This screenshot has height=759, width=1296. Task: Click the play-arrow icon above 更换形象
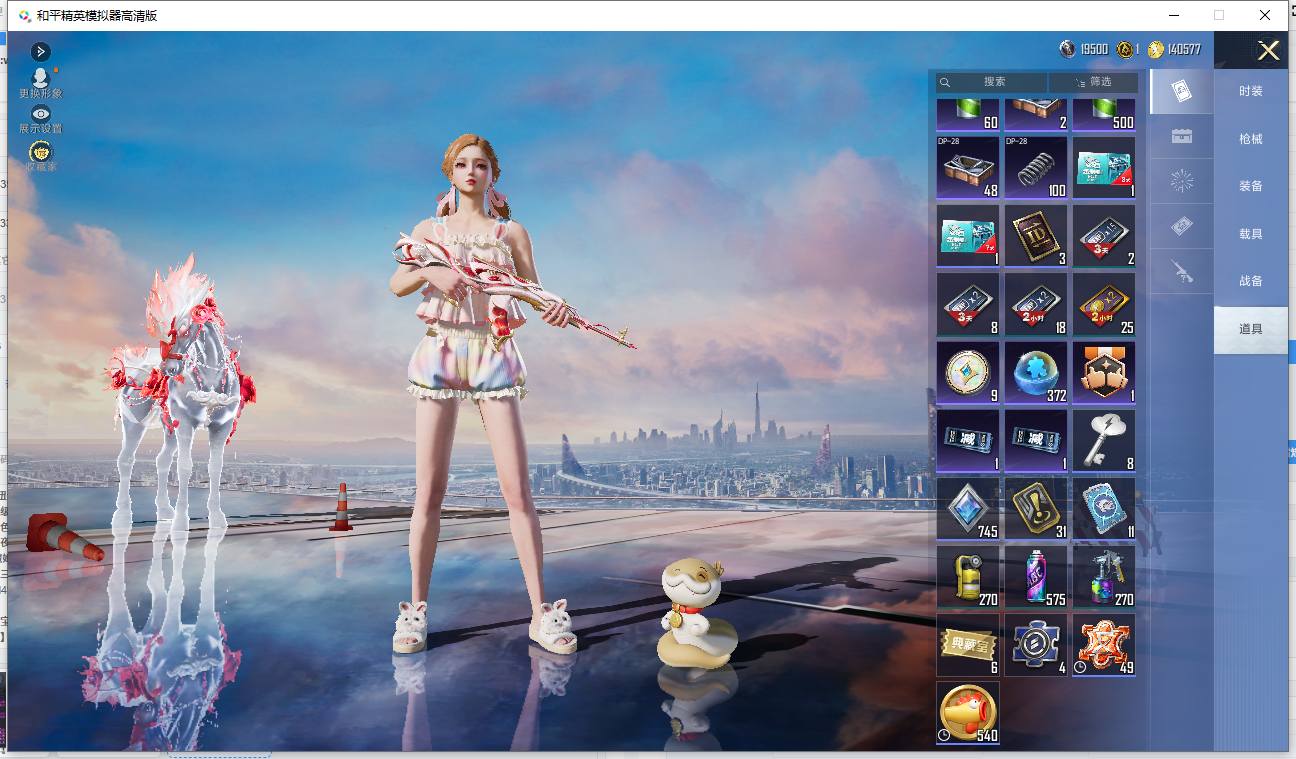[x=40, y=51]
